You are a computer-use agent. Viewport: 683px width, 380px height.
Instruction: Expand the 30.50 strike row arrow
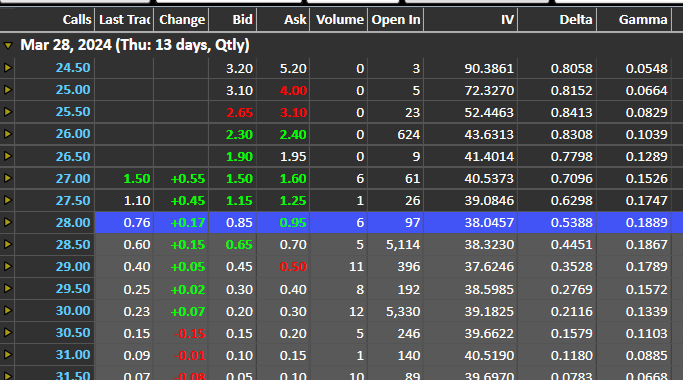[7, 332]
